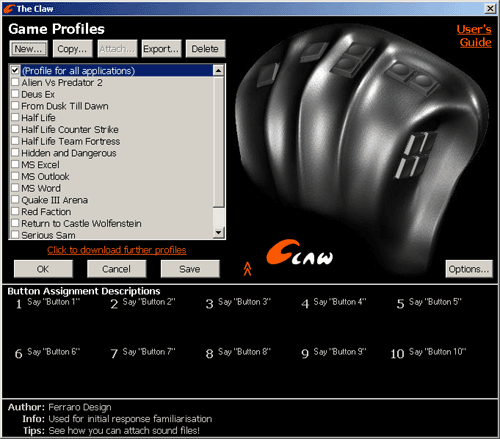Click The Claw title bar icon

[9, 9]
